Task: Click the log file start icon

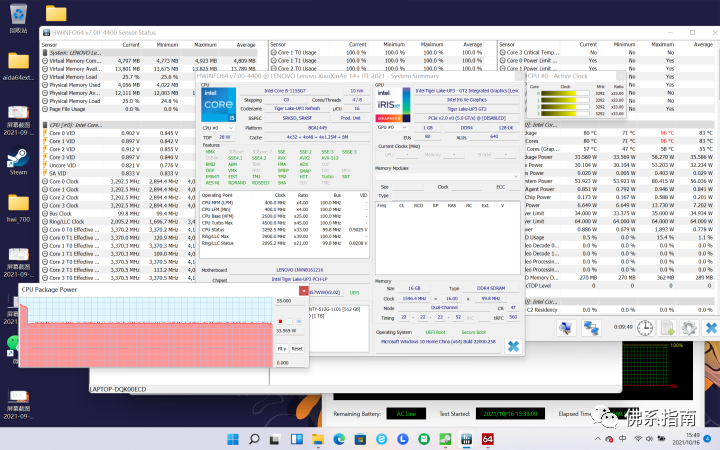Action: 665,327
